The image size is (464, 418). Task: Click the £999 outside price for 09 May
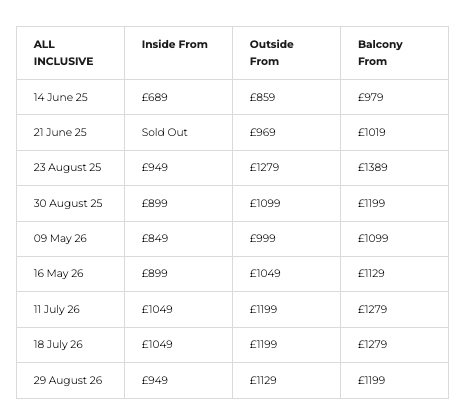(x=263, y=238)
